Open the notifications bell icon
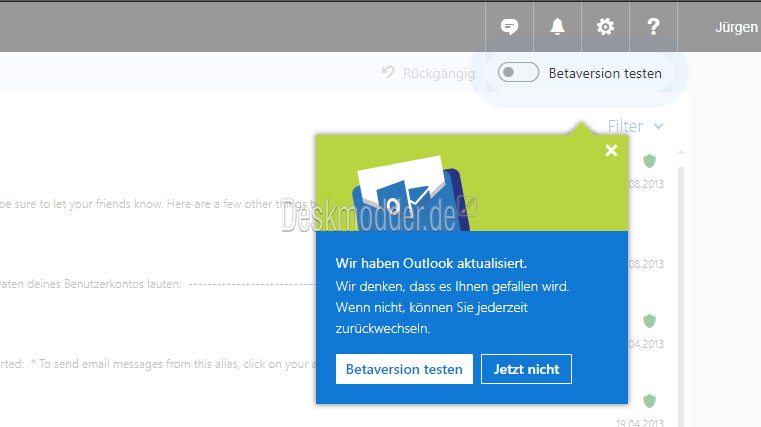 [557, 27]
